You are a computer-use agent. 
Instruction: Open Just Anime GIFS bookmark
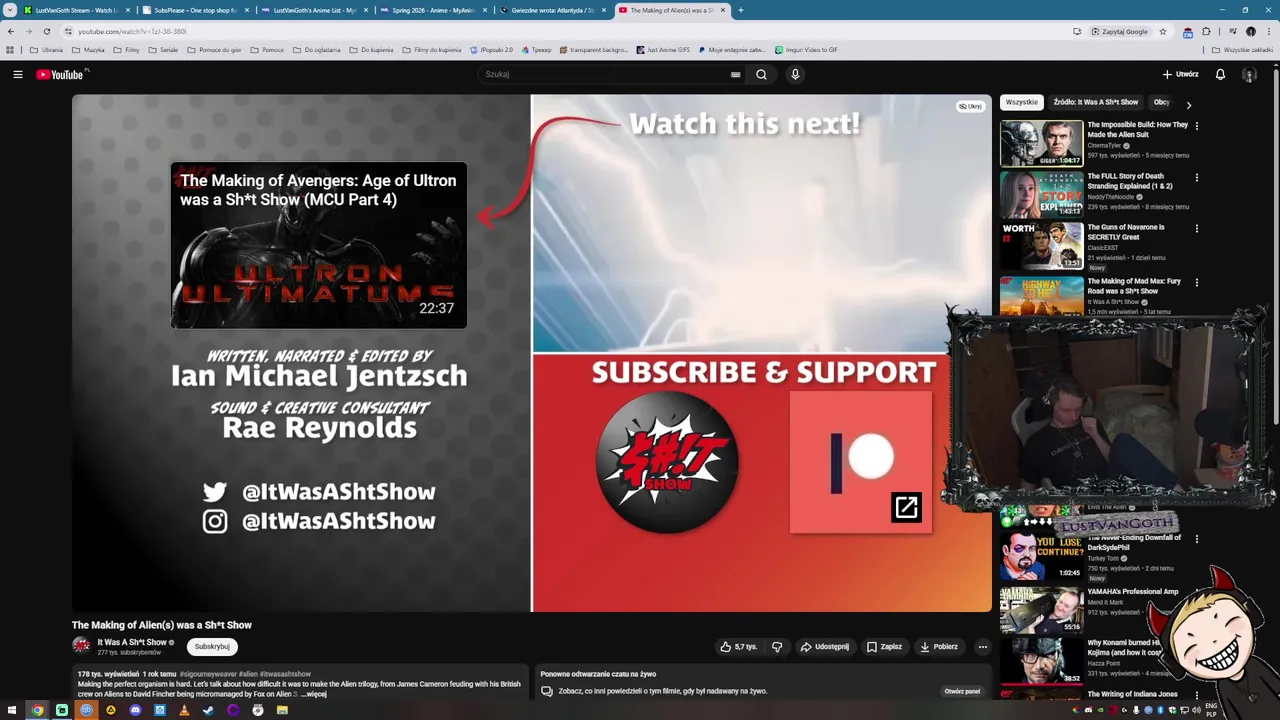click(662, 49)
